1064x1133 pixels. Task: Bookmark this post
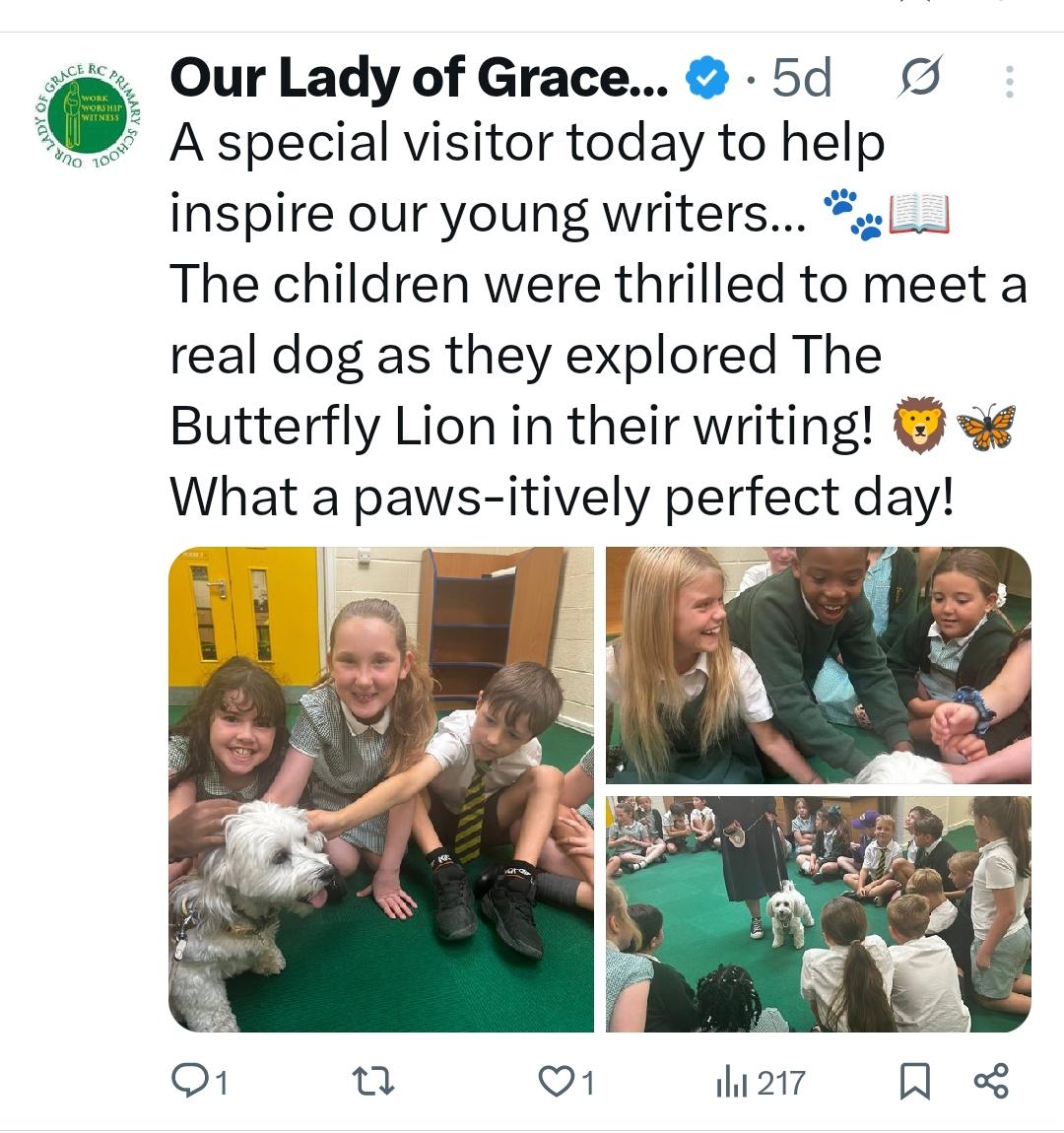click(x=915, y=1082)
